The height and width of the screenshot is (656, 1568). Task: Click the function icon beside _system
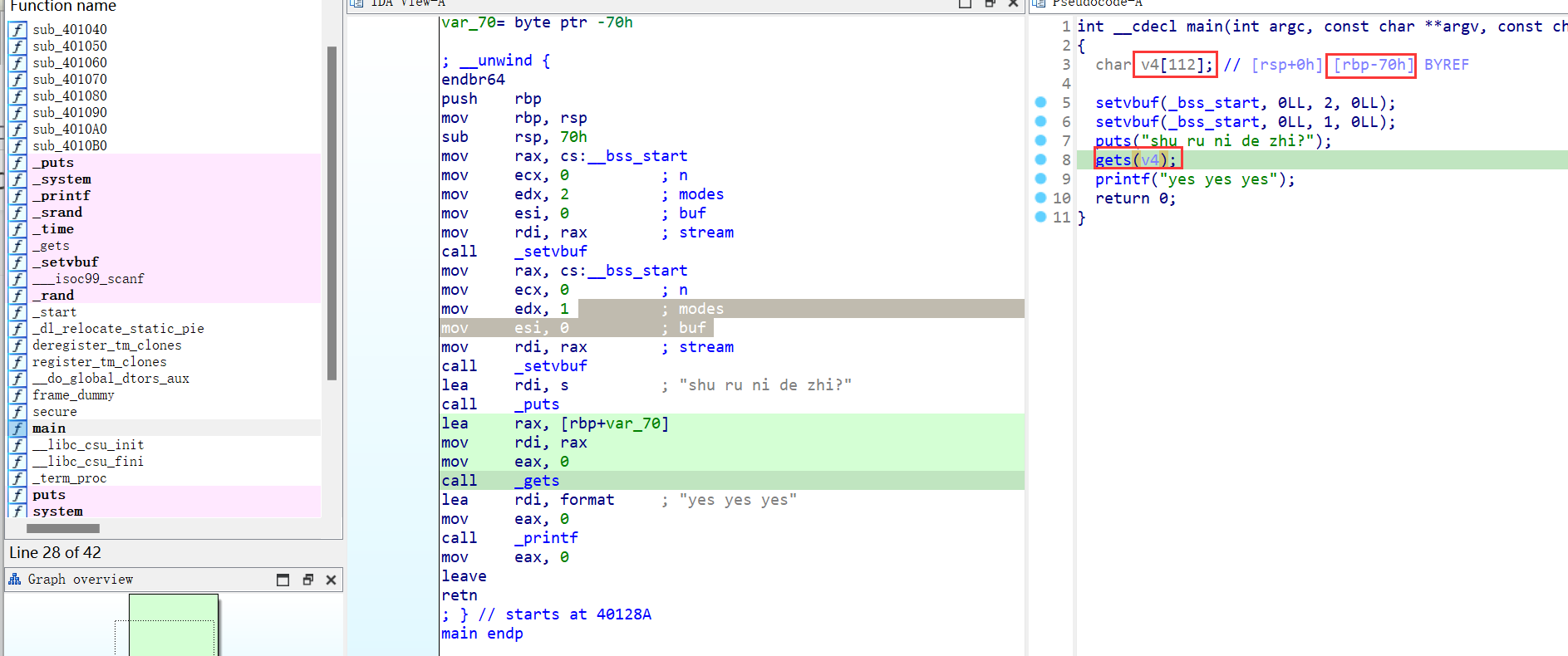[18, 179]
